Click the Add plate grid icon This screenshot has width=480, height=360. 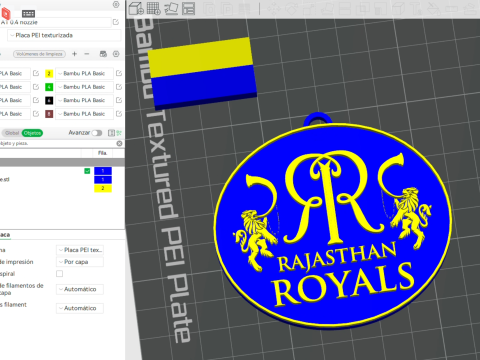click(154, 8)
